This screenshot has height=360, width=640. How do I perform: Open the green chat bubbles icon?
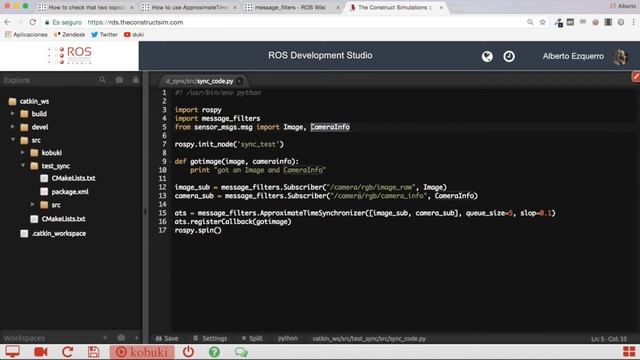pos(241,352)
